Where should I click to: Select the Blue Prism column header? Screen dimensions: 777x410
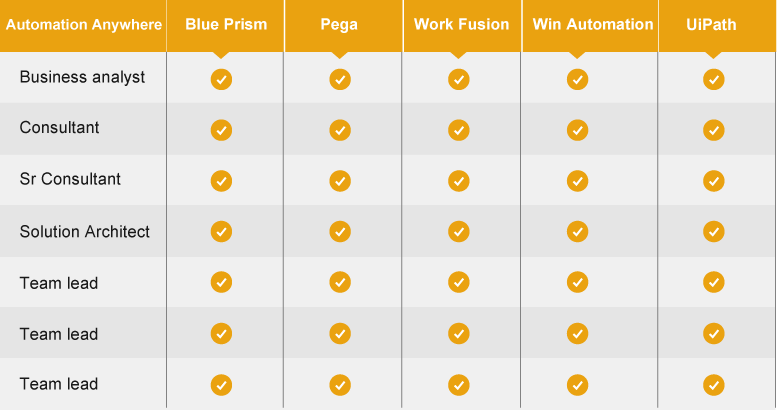(225, 26)
